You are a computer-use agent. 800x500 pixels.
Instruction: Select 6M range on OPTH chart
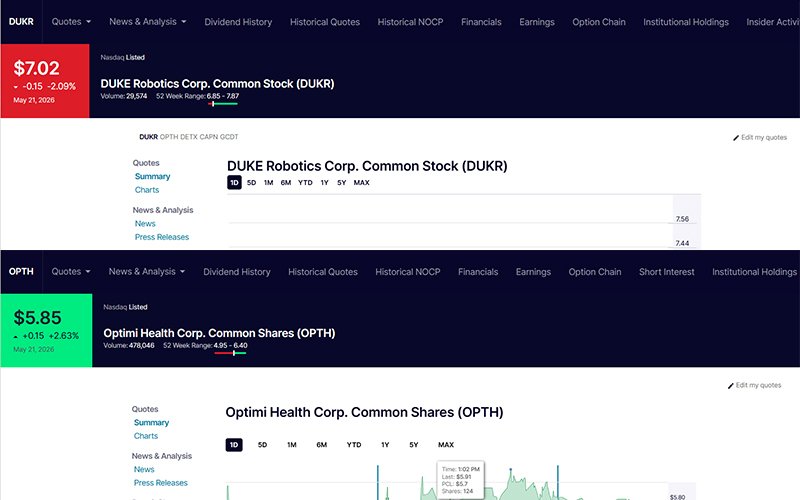pos(321,445)
